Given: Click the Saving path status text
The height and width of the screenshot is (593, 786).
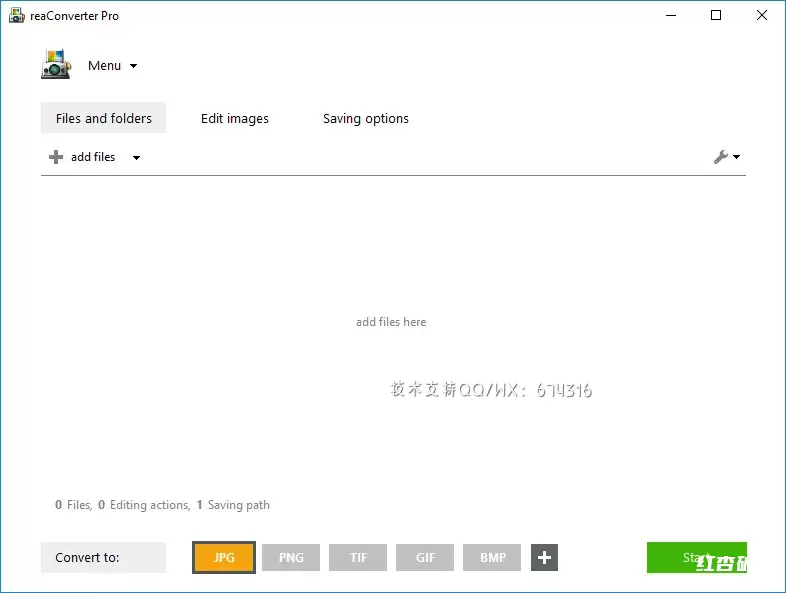Looking at the screenshot, I should click(233, 505).
